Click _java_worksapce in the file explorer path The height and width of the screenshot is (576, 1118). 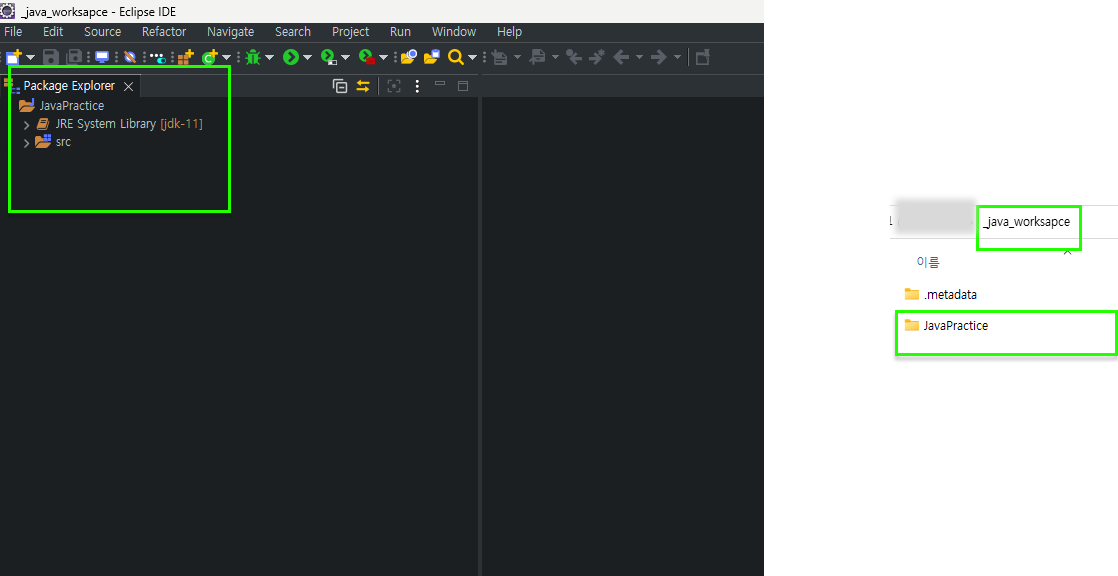[1026, 222]
